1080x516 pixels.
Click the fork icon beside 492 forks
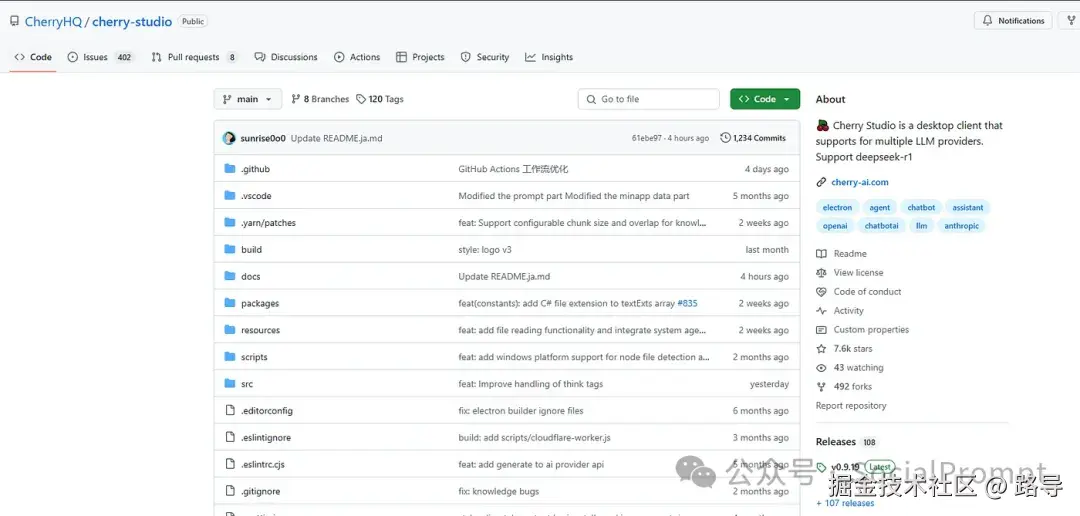click(x=821, y=386)
